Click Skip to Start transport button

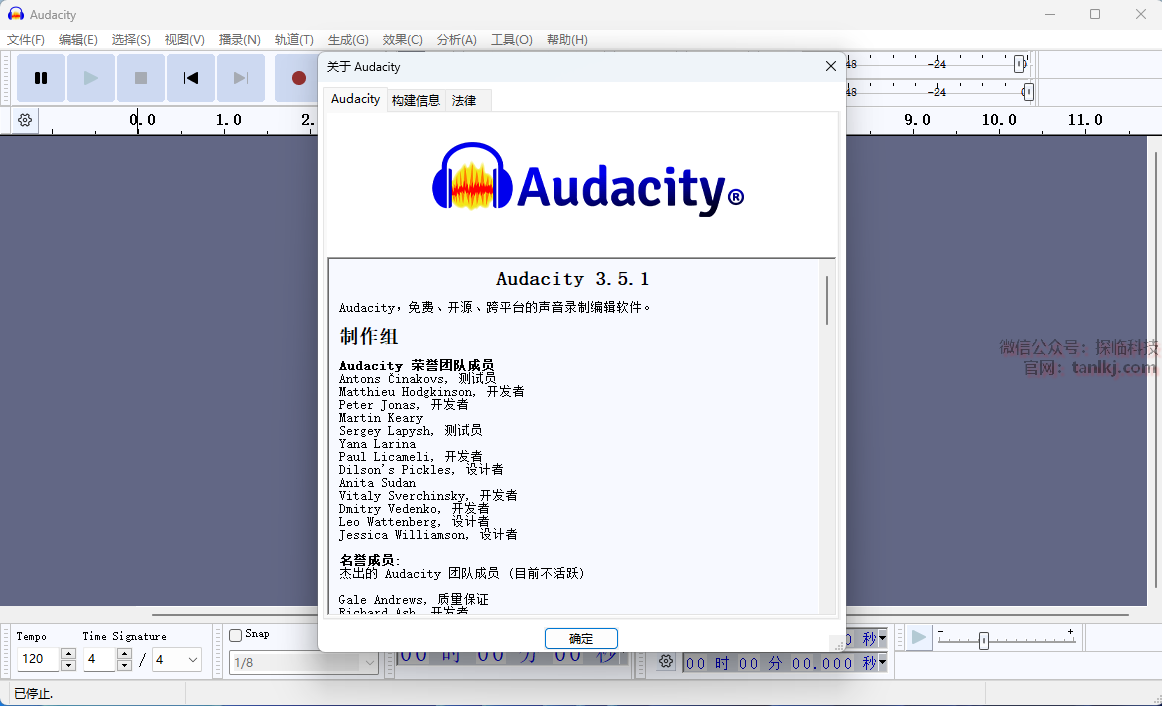(x=191, y=78)
